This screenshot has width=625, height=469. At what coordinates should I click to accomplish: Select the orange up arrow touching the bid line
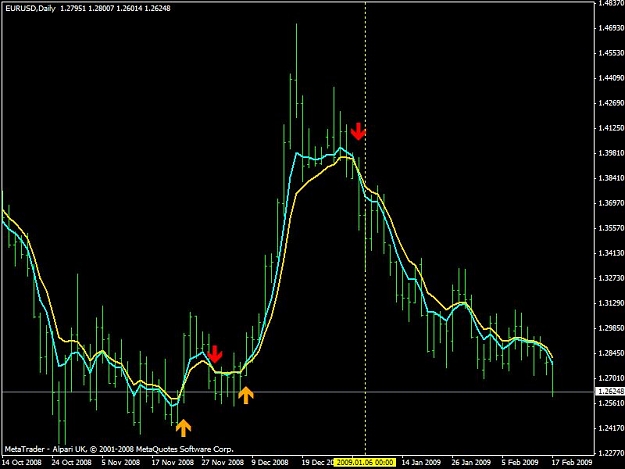[x=246, y=395]
